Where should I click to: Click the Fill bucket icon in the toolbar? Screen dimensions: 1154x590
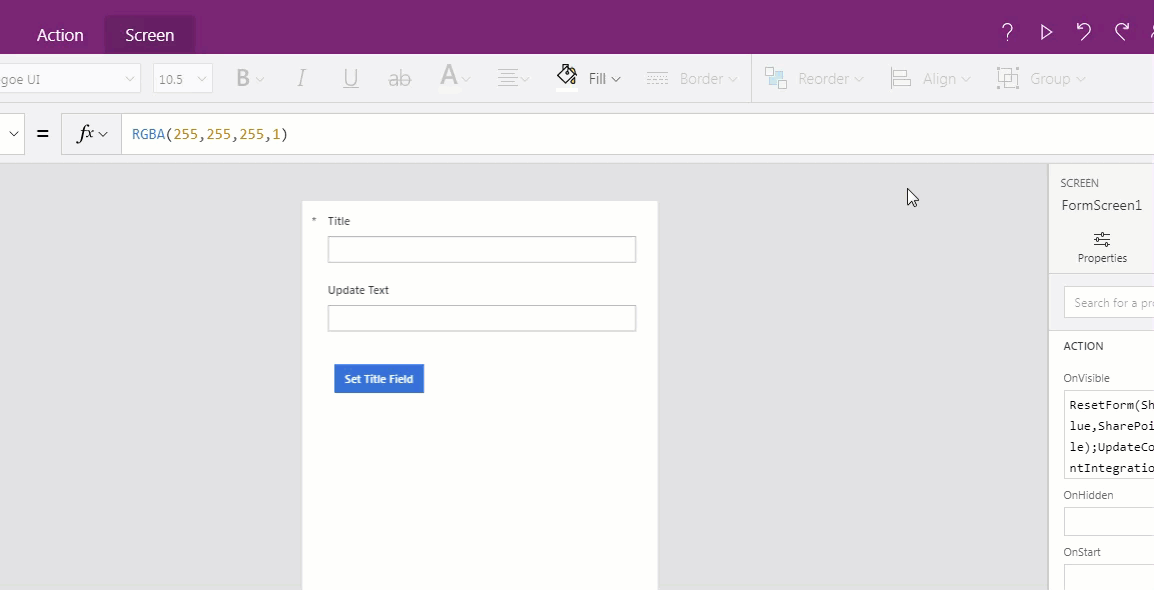(567, 76)
